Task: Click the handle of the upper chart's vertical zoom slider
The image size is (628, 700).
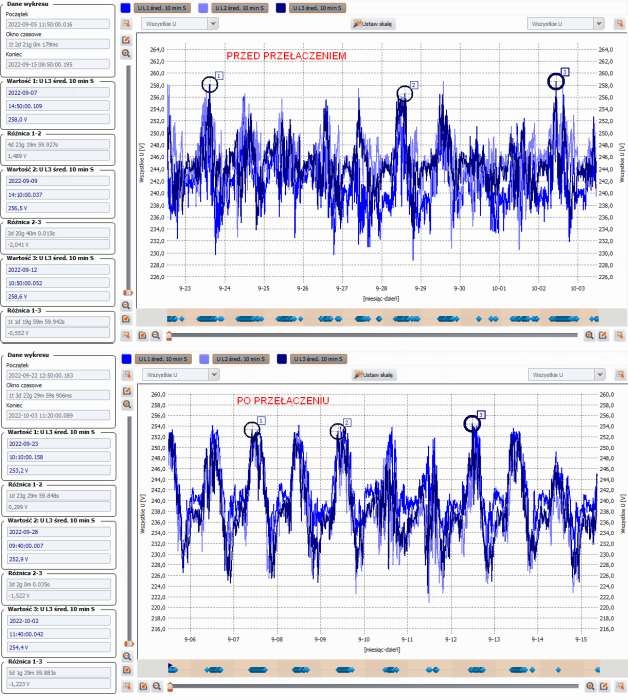Action: 128,293
